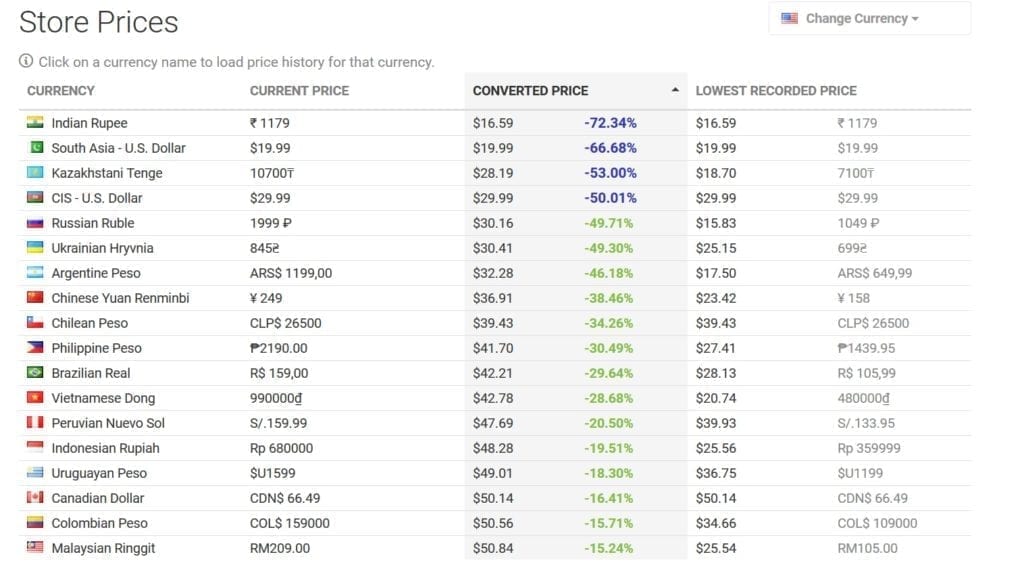Click the Russian Ruble flag icon
The image size is (1024, 588).
(36, 223)
